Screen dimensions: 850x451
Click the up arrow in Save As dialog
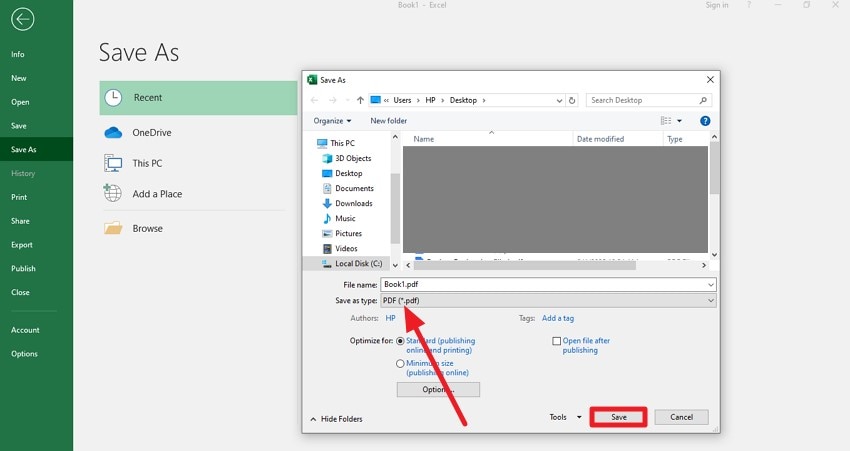360,100
